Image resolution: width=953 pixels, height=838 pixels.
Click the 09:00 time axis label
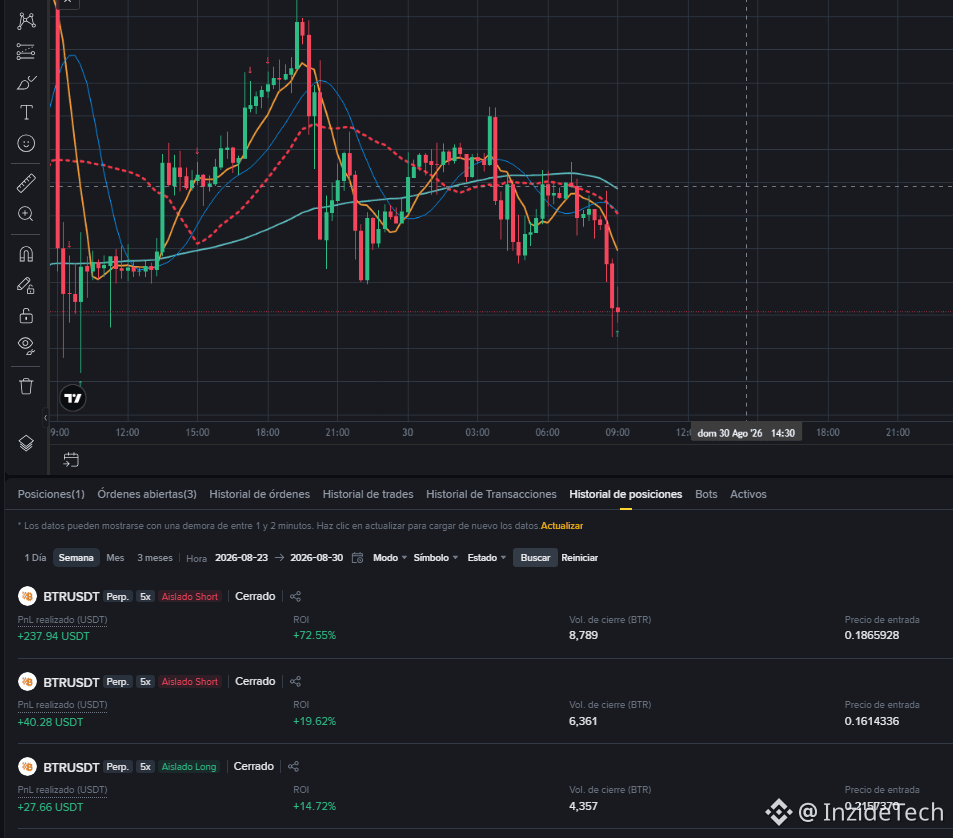[x=618, y=432]
